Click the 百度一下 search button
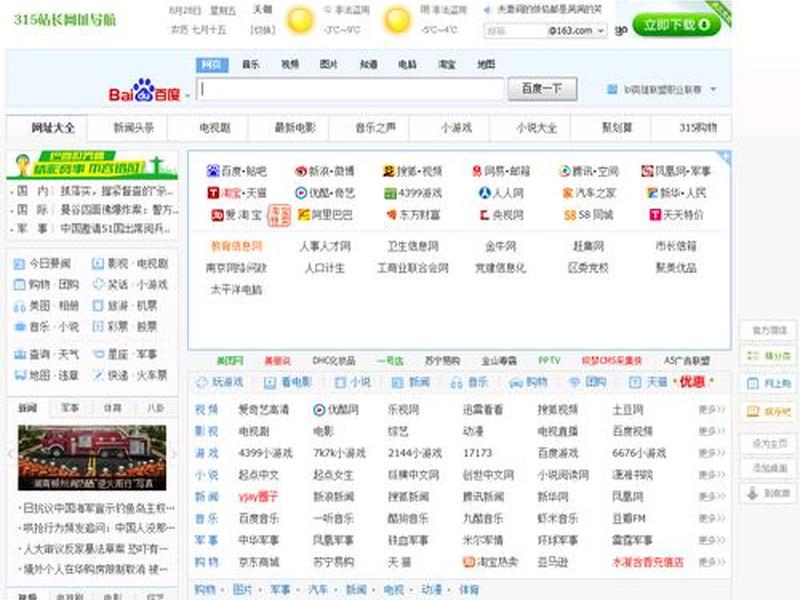 (542, 89)
